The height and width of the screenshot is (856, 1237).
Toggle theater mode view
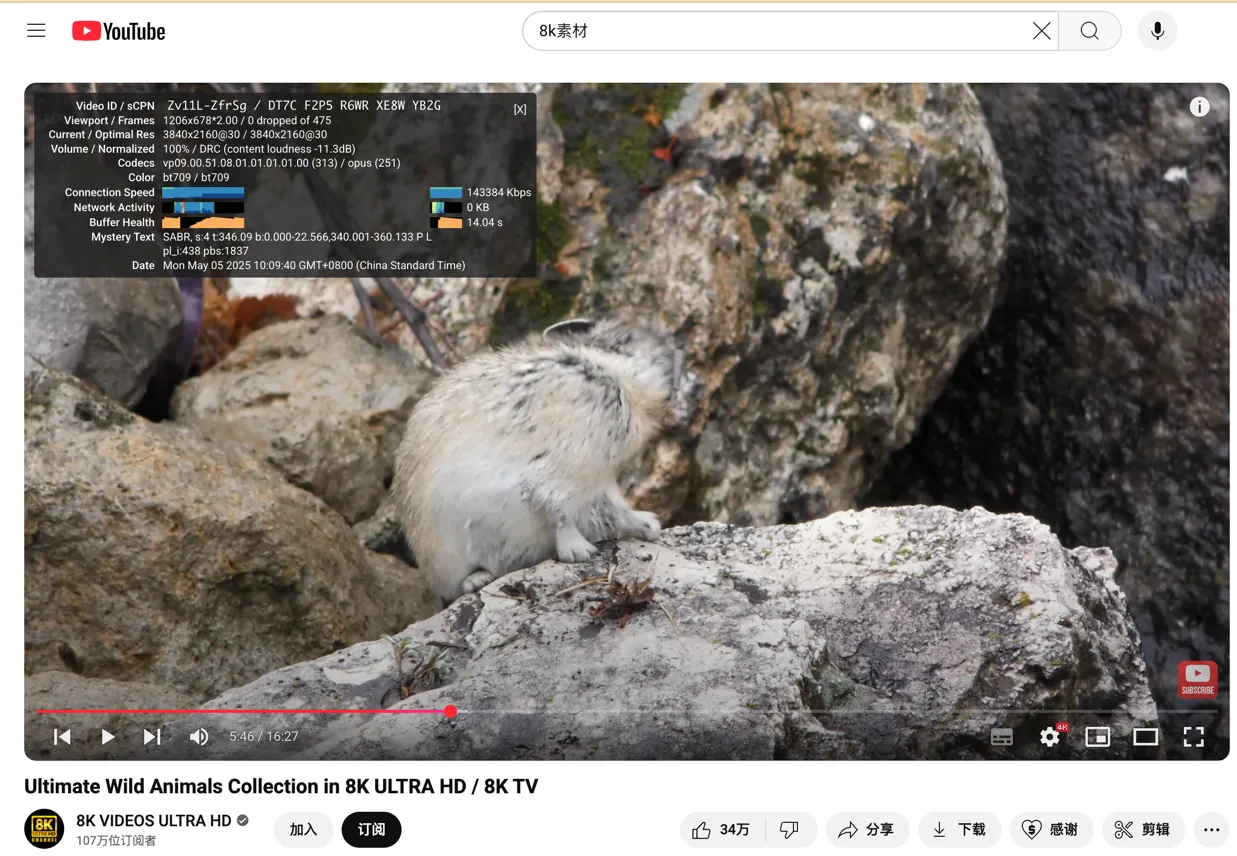pyautogui.click(x=1146, y=737)
